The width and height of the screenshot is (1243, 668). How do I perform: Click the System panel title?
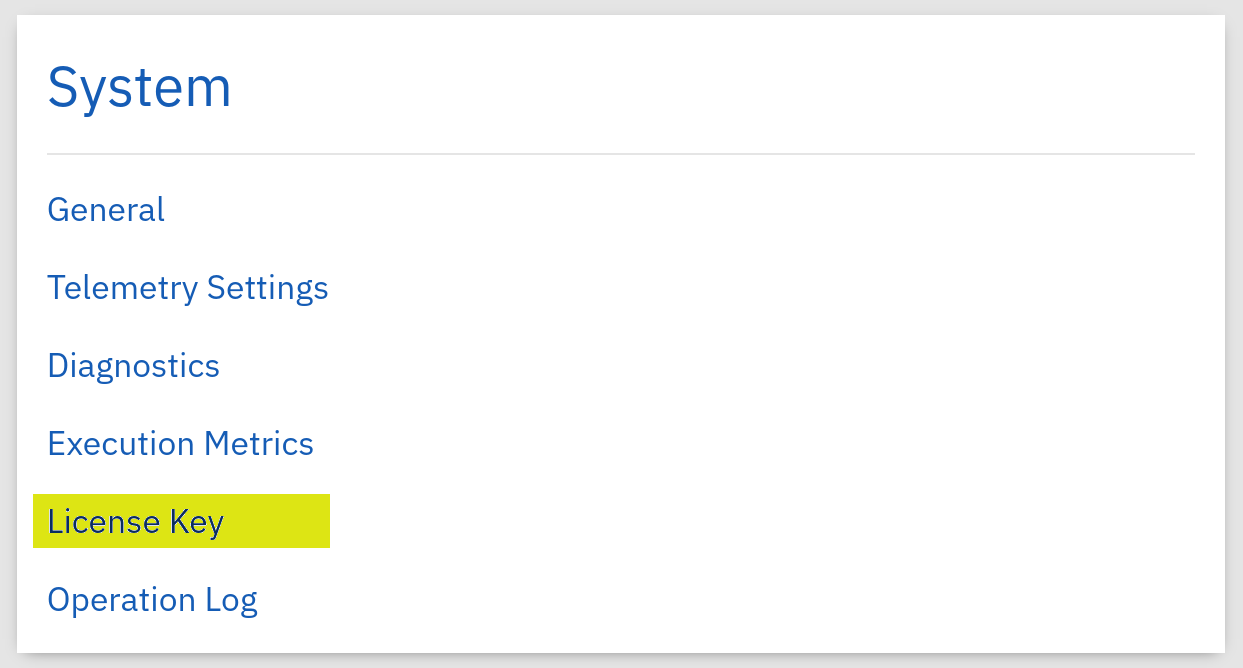coord(139,86)
